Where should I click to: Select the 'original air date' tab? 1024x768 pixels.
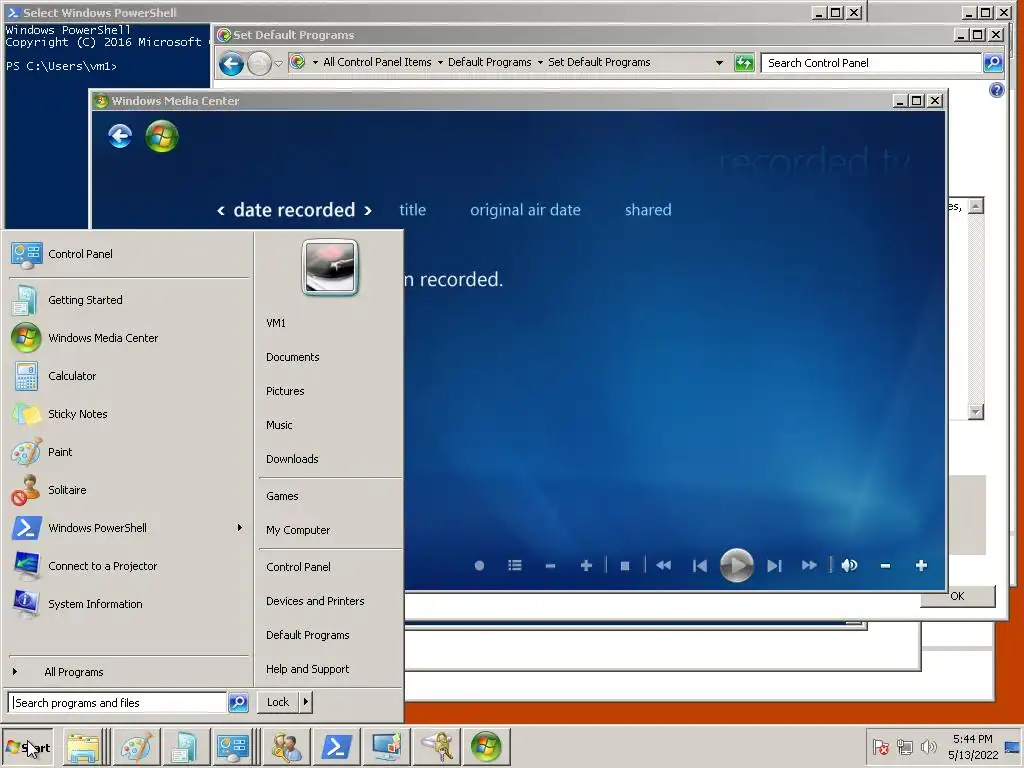(x=525, y=210)
